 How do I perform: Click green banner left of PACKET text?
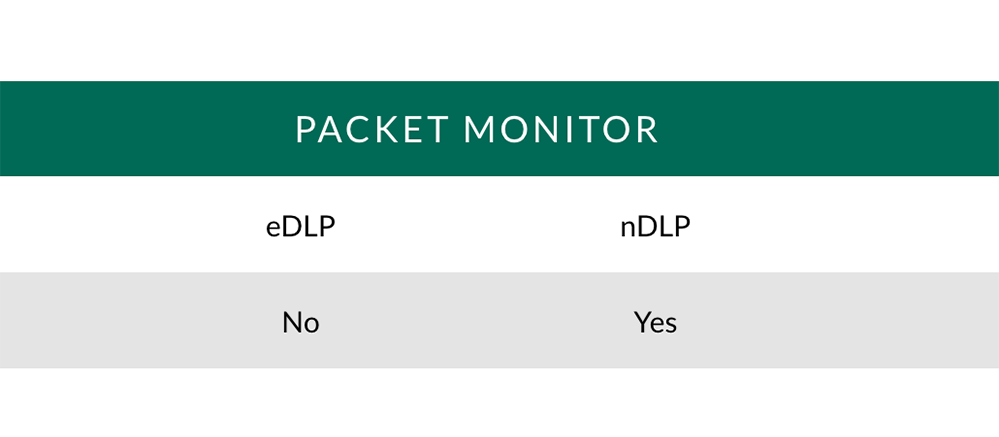[147, 129]
